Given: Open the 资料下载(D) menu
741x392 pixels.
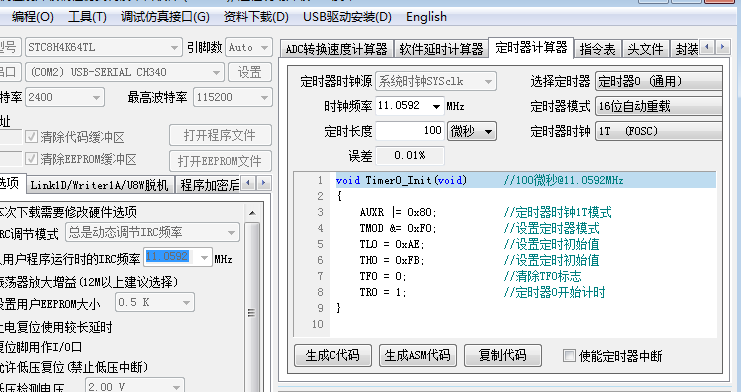Looking at the screenshot, I should (256, 17).
